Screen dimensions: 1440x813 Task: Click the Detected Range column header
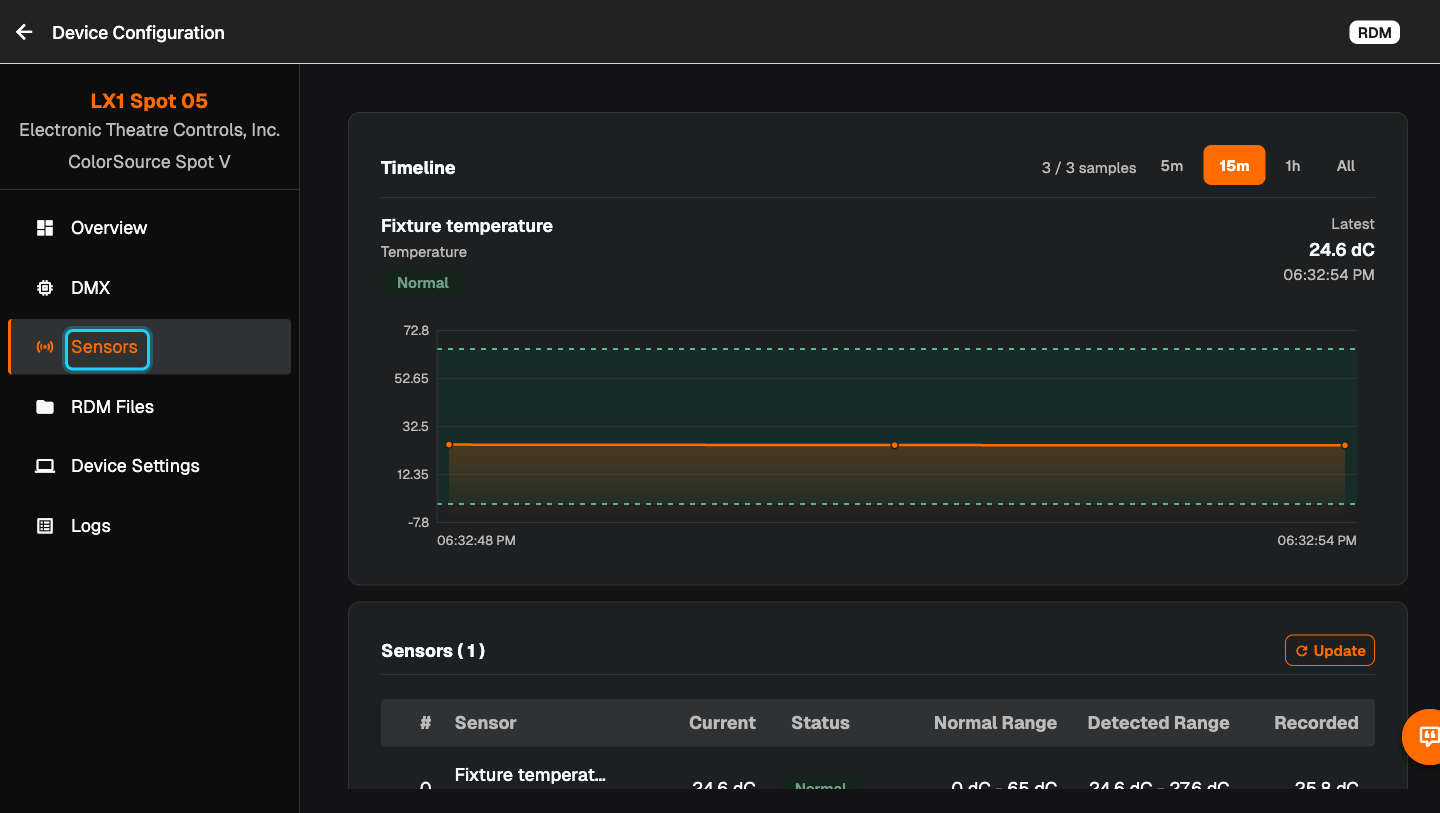(x=1158, y=723)
